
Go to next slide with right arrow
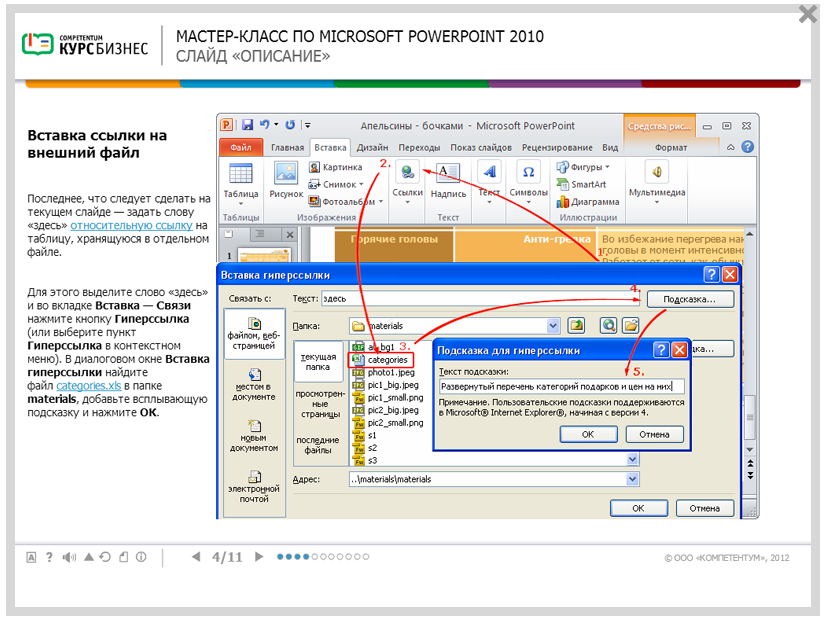coord(259,556)
